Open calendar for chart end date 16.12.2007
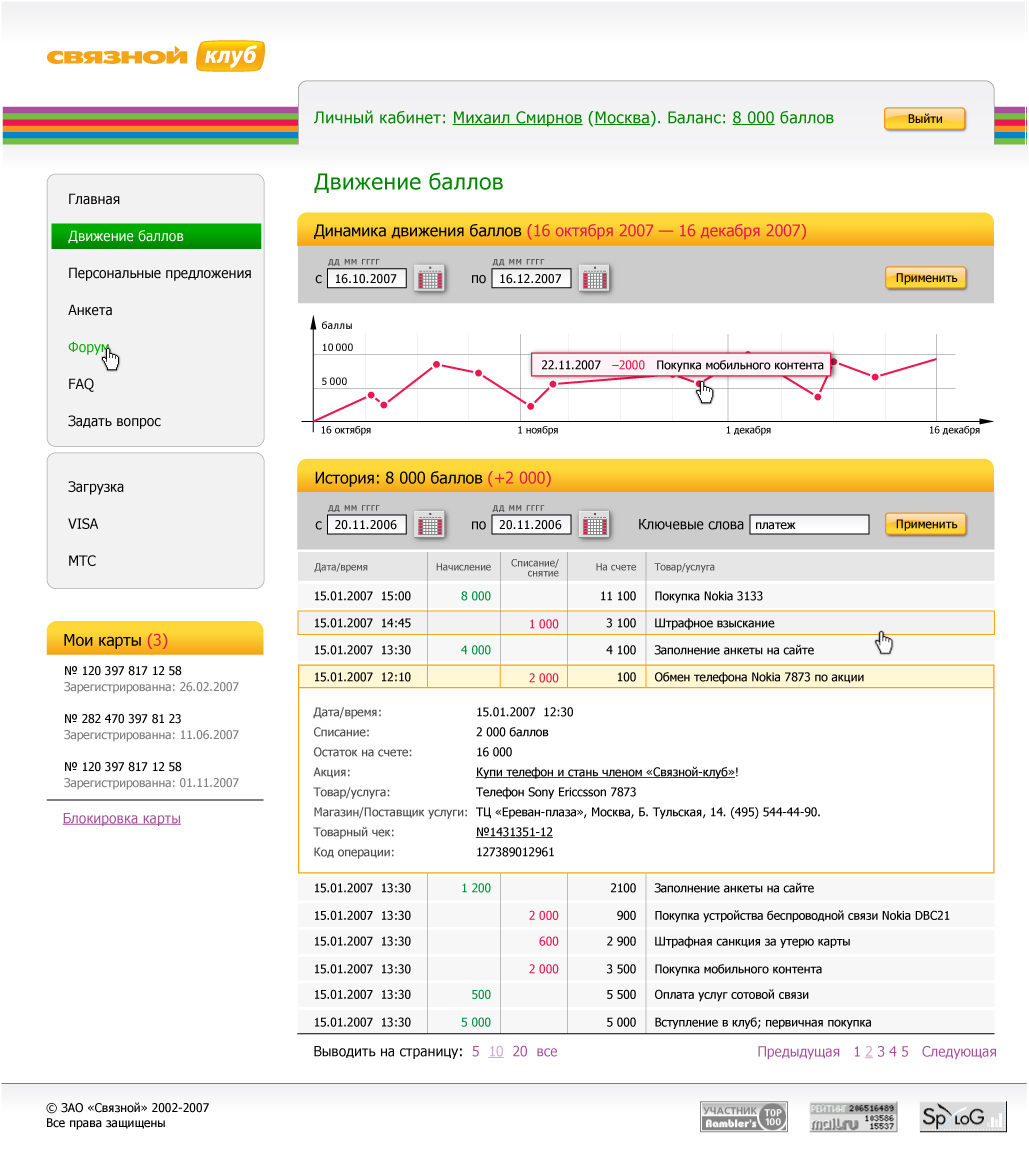The width and height of the screenshot is (1029, 1152). (x=594, y=278)
